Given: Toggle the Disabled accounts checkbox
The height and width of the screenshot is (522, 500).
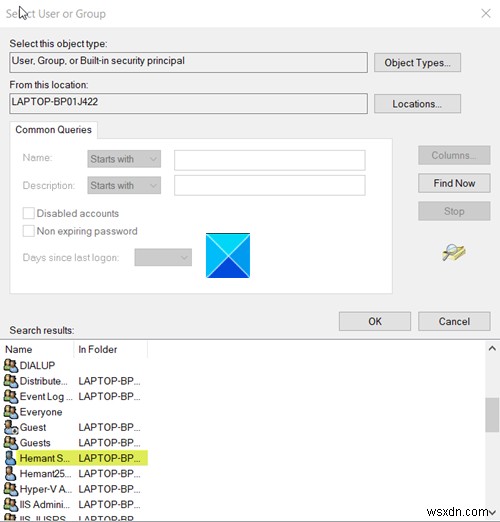Looking at the screenshot, I should [x=28, y=213].
